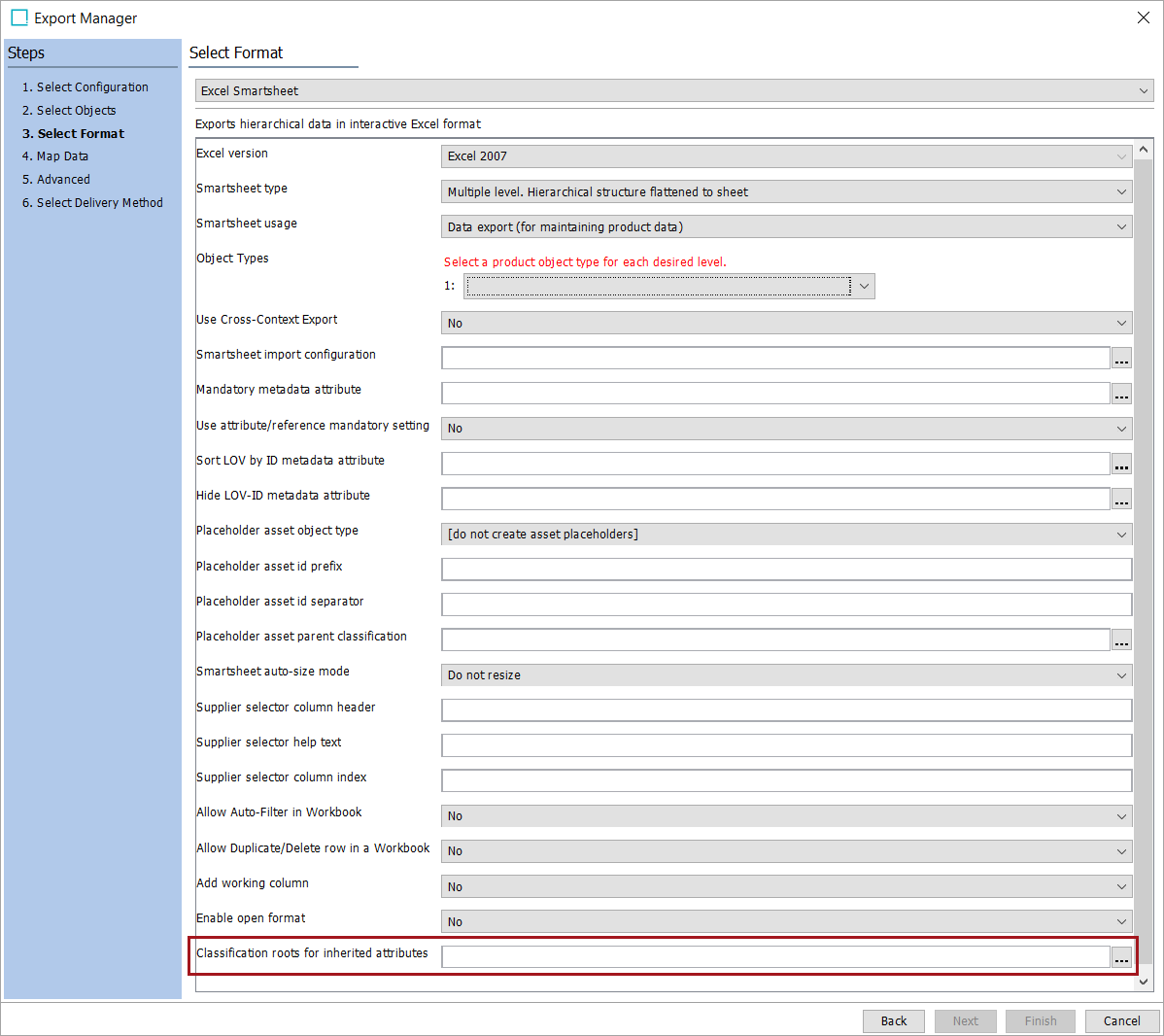The width and height of the screenshot is (1164, 1036).
Task: Click the 'Export Manager' title text
Action: click(86, 17)
